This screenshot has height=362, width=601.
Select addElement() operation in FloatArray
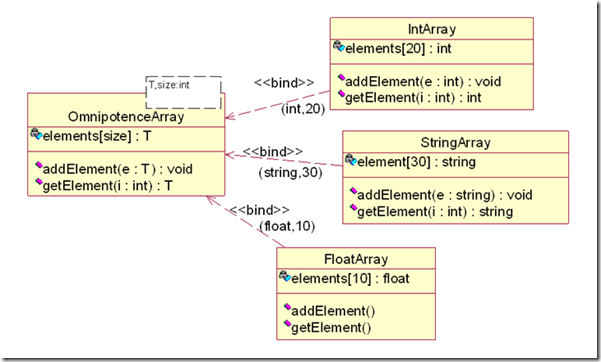click(333, 311)
